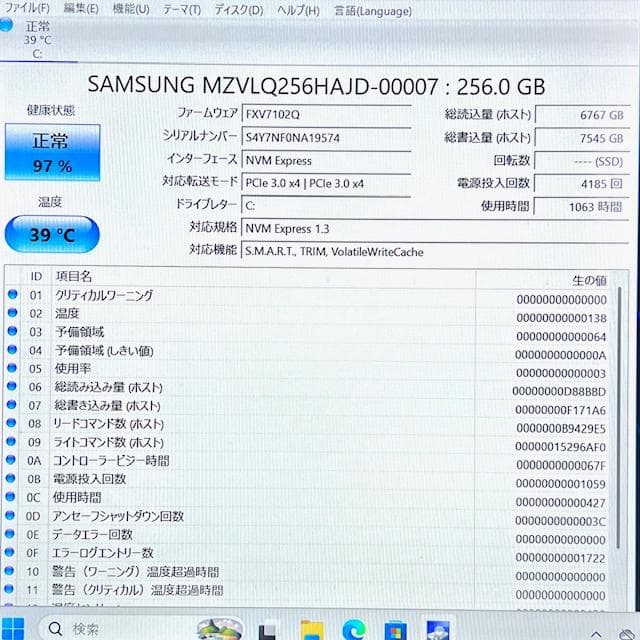Click the standard field NVM Express 1.3
The image size is (640, 640).
pyautogui.click(x=435, y=229)
